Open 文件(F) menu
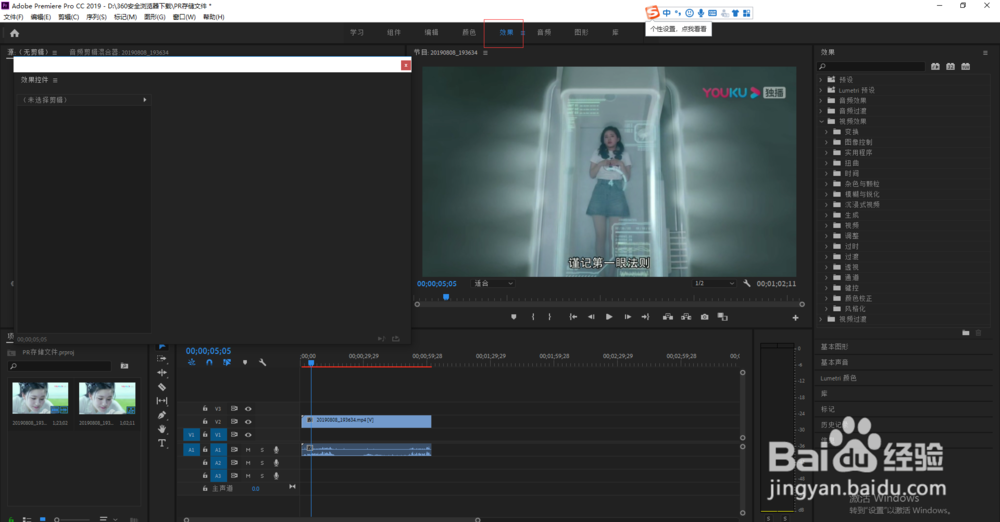This screenshot has width=1000, height=522. (x=13, y=17)
